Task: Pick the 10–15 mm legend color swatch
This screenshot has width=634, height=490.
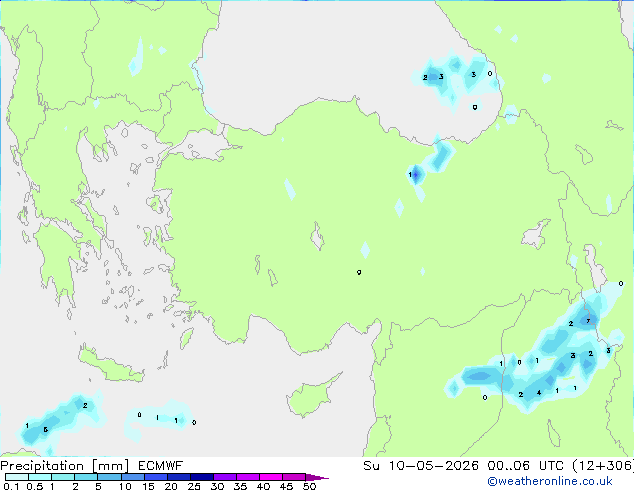Action: click(133, 477)
